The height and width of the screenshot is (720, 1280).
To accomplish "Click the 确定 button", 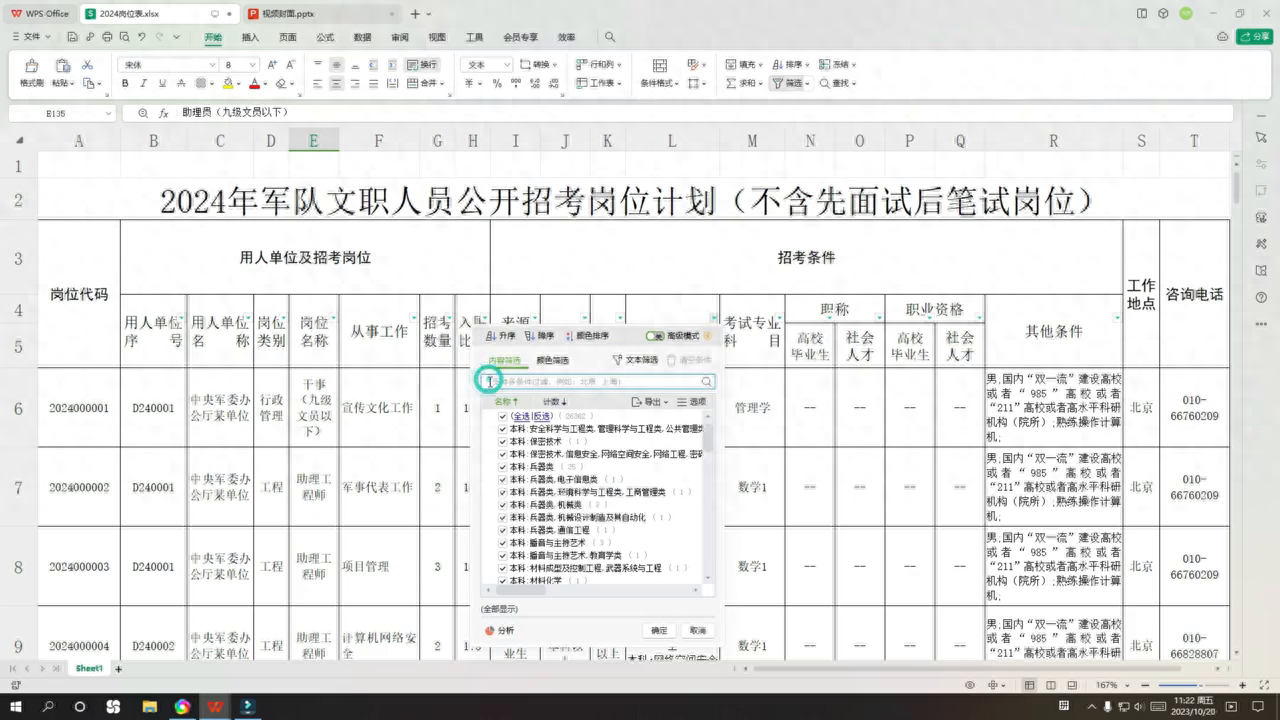I will (659, 631).
